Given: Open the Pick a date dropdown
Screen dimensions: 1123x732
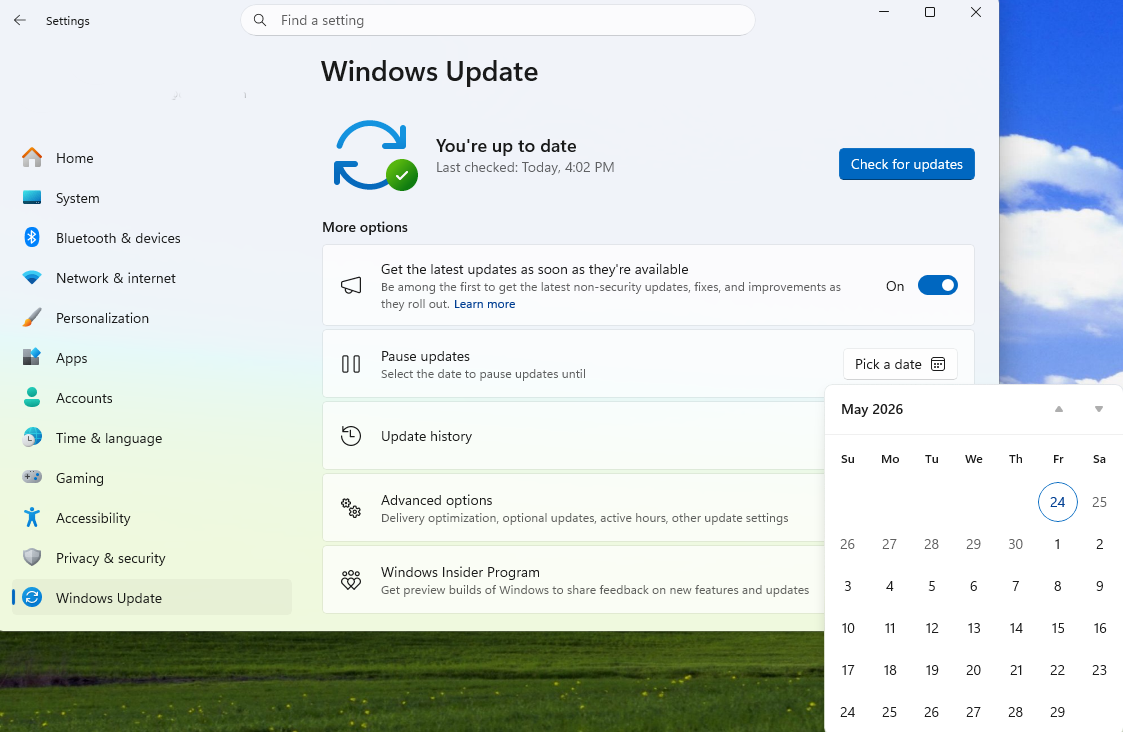Looking at the screenshot, I should pyautogui.click(x=900, y=364).
